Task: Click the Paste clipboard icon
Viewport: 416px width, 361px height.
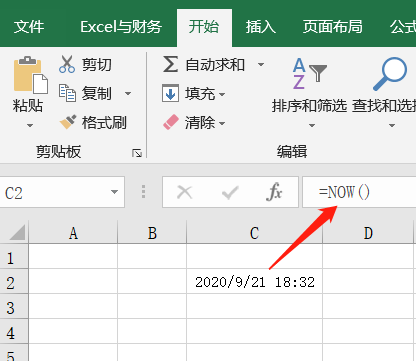Action: coord(31,75)
